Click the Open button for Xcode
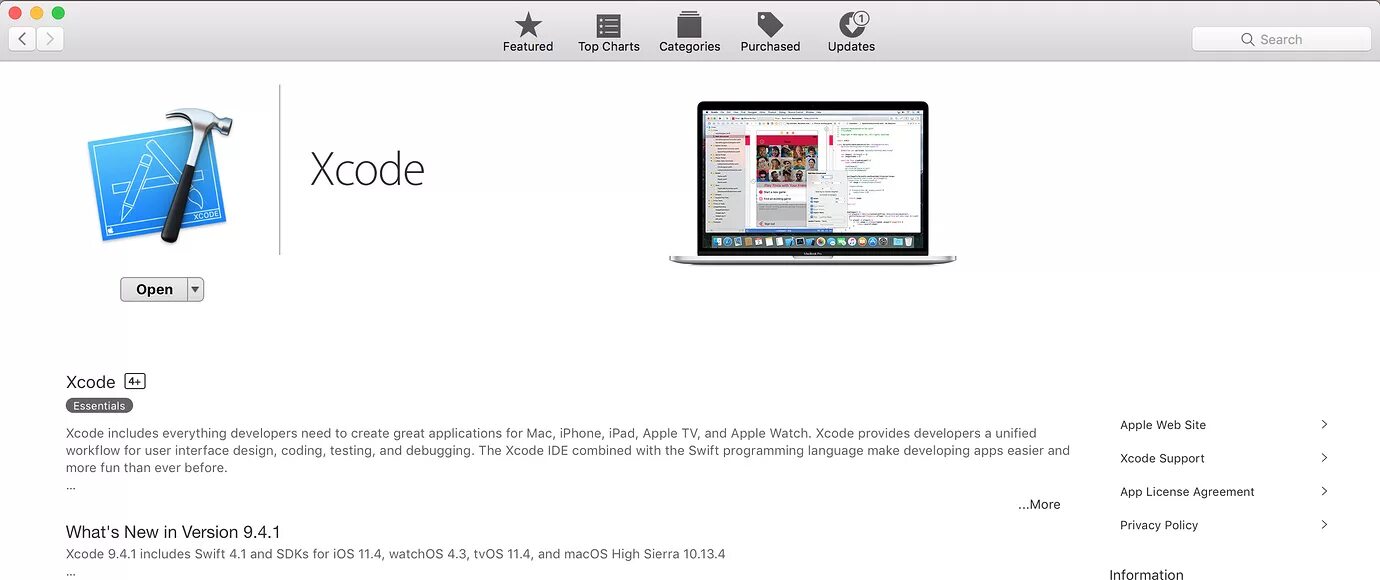 [154, 289]
